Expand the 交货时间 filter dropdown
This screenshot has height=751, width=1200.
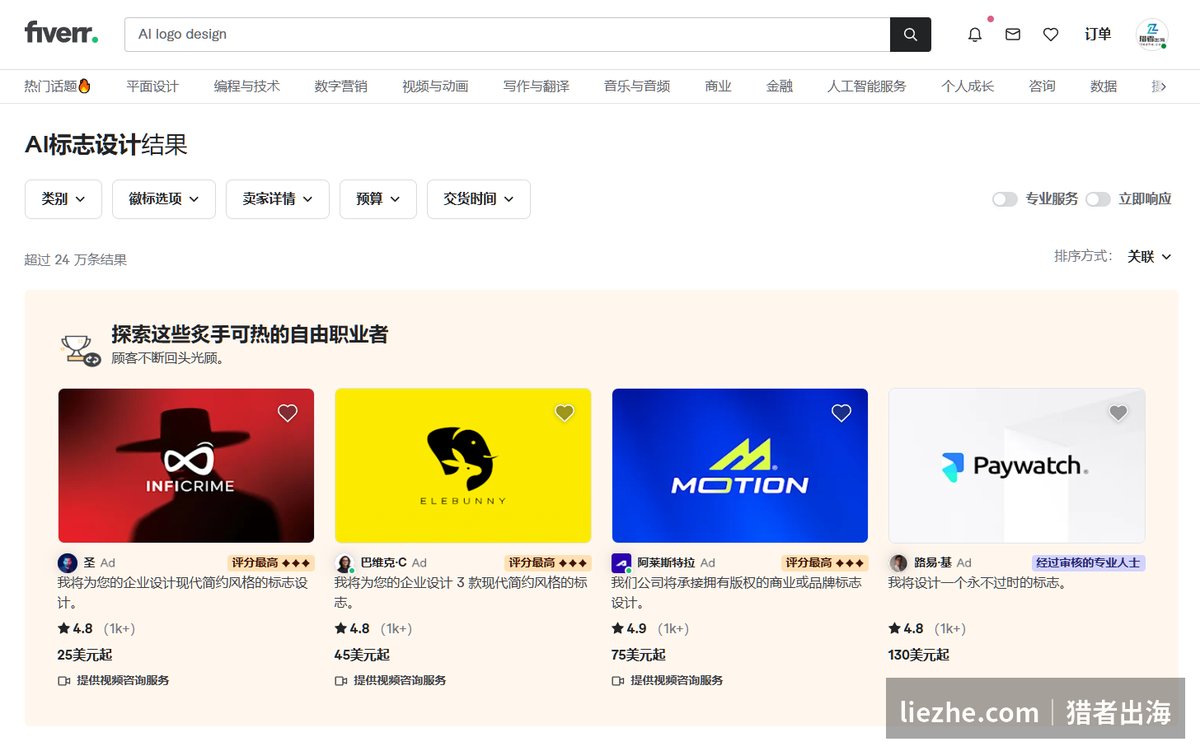pyautogui.click(x=479, y=199)
